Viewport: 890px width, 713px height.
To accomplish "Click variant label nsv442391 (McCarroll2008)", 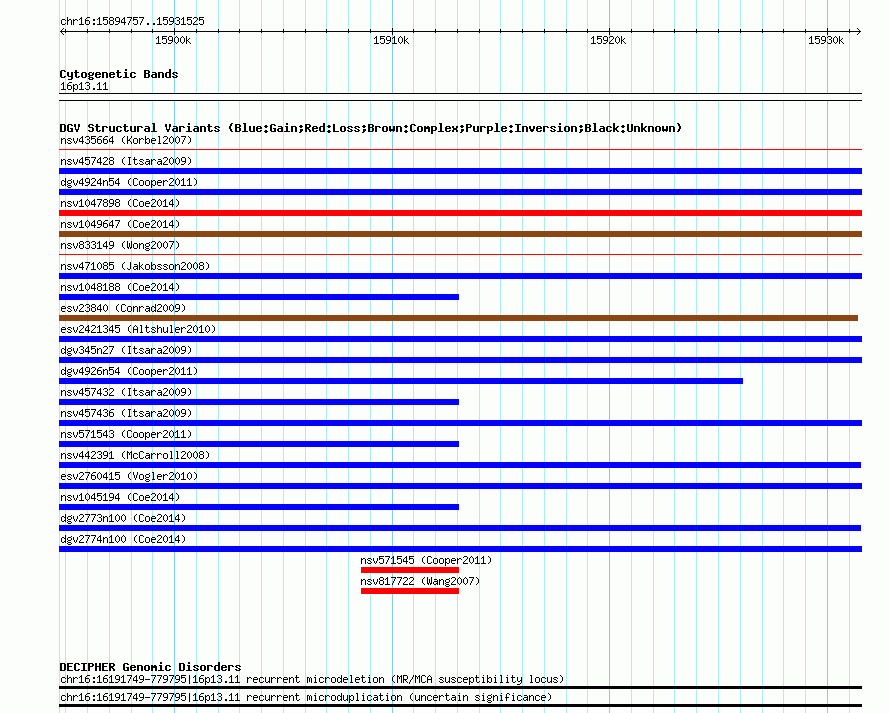I will [x=135, y=455].
